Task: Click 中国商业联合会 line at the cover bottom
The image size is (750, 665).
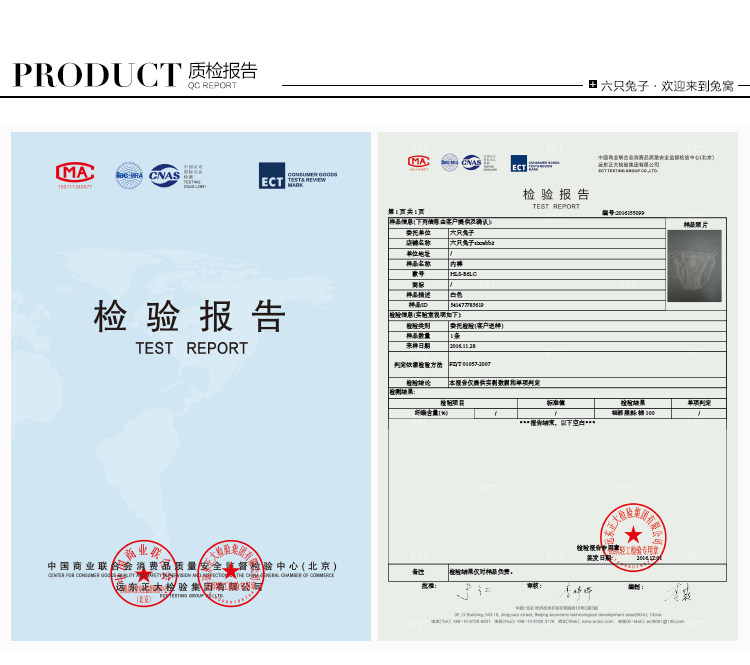Action: [191, 566]
